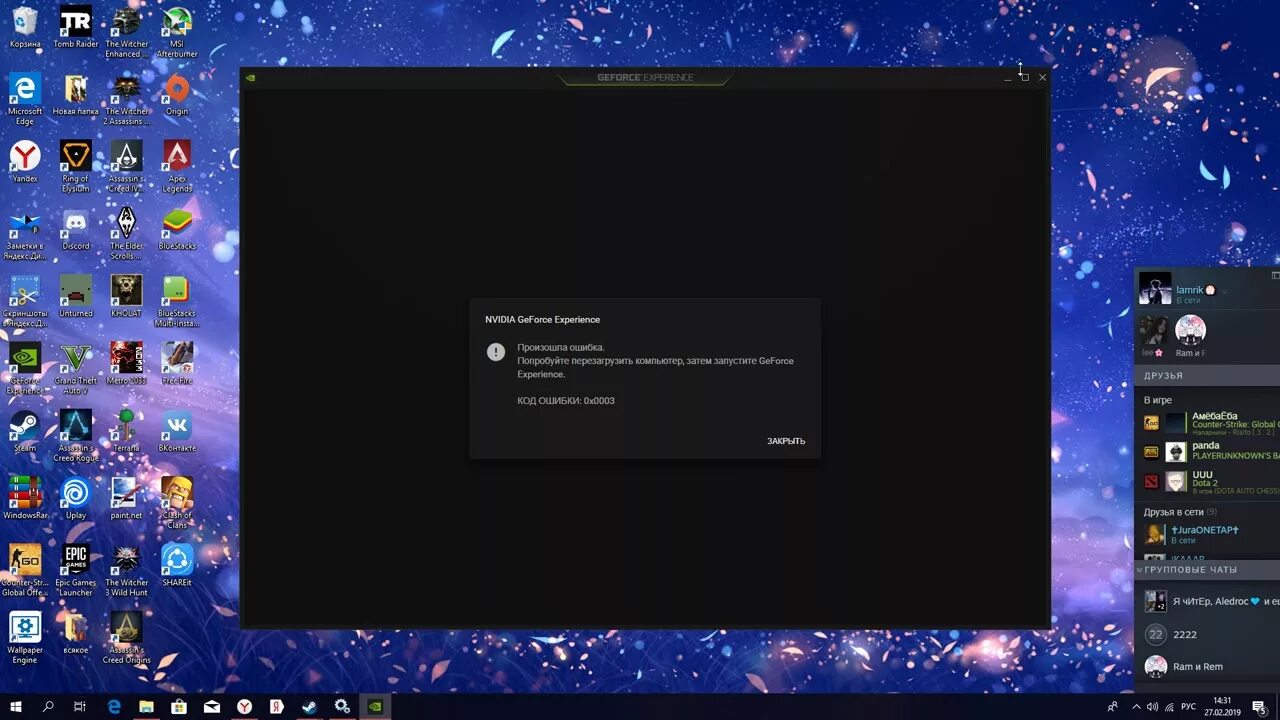The width and height of the screenshot is (1280, 720).
Task: Launch Apex Legends shortcut
Action: pyautogui.click(x=177, y=166)
